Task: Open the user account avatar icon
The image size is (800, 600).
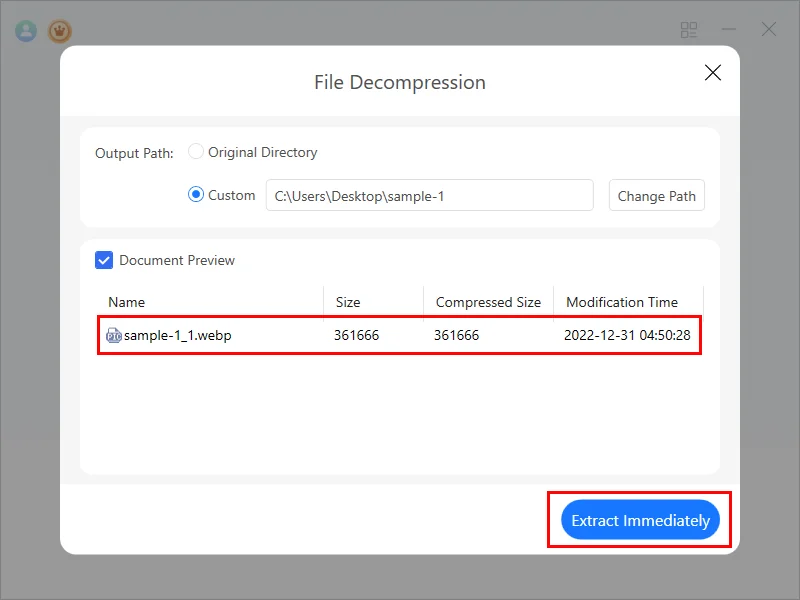Action: coord(26,31)
